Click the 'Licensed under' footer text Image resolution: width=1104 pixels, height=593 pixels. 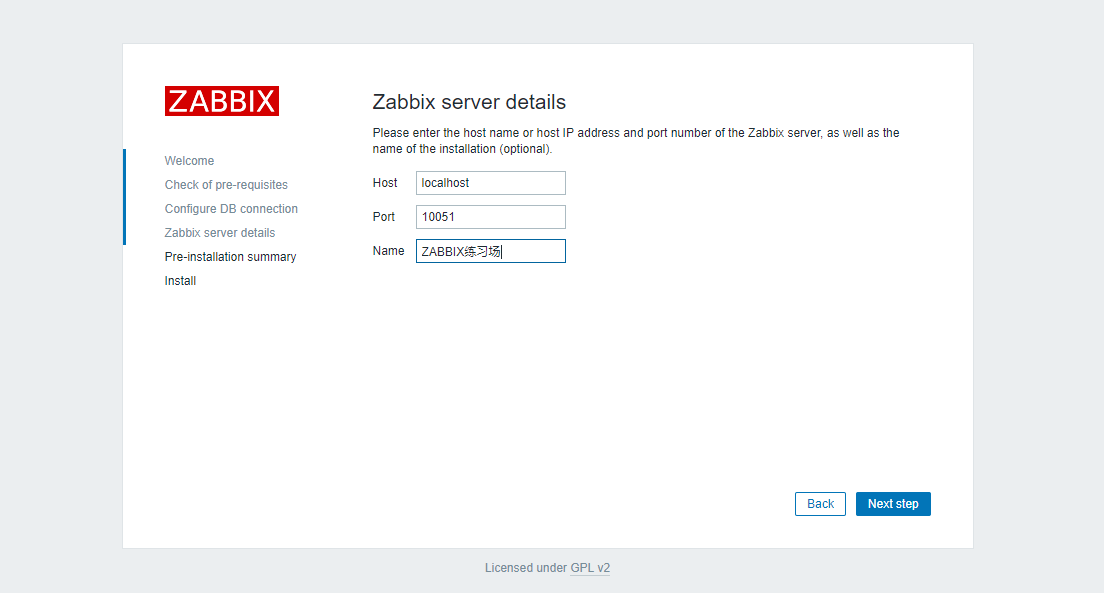pos(526,568)
